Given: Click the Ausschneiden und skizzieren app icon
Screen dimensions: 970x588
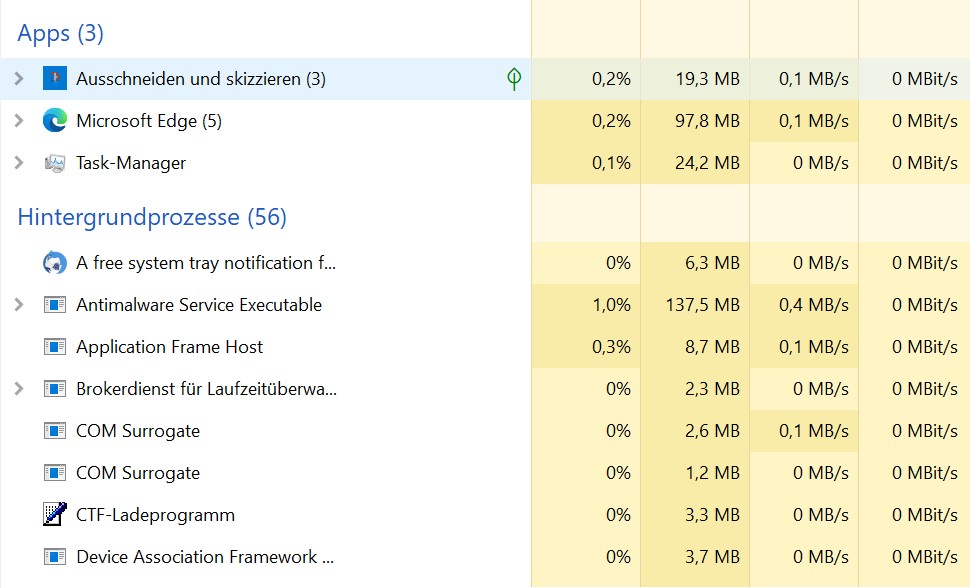Looking at the screenshot, I should (x=54, y=78).
